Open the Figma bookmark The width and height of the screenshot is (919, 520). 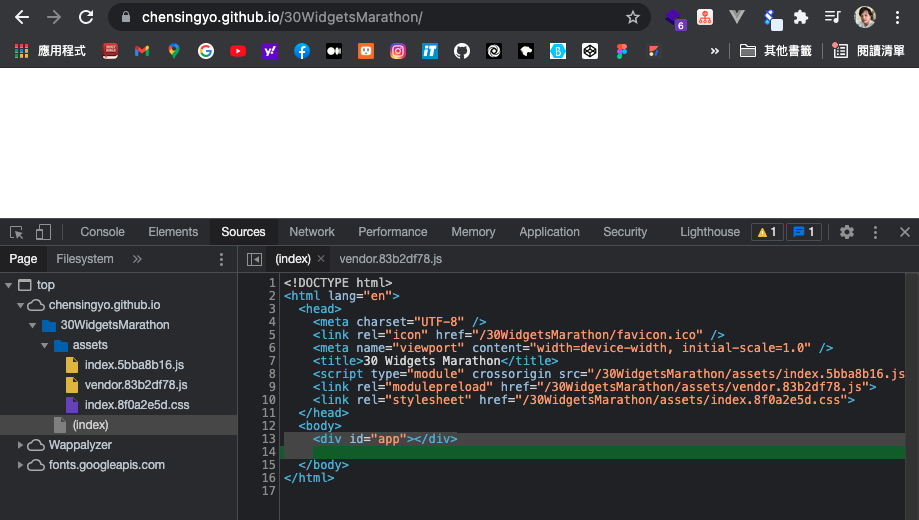622,51
